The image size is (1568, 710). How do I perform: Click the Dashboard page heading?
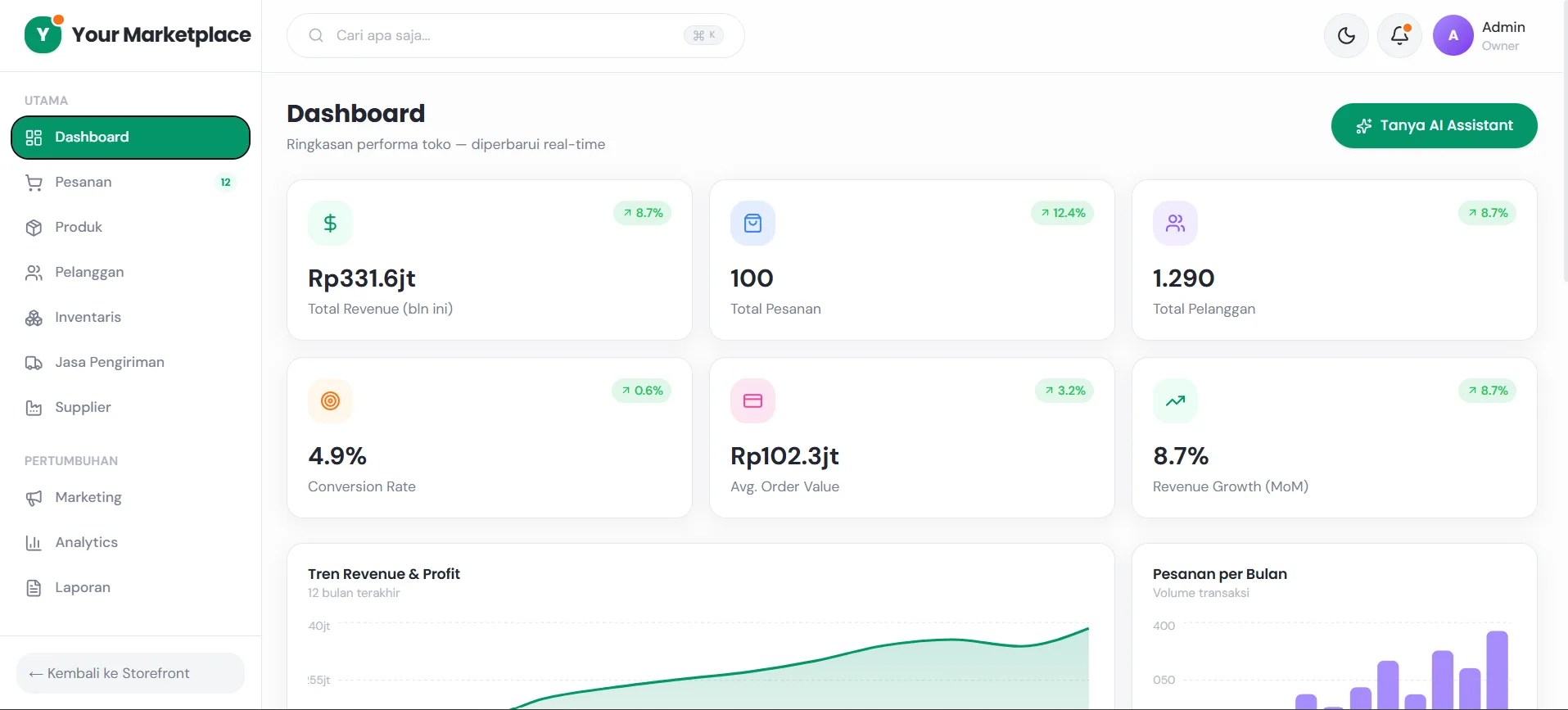[356, 113]
